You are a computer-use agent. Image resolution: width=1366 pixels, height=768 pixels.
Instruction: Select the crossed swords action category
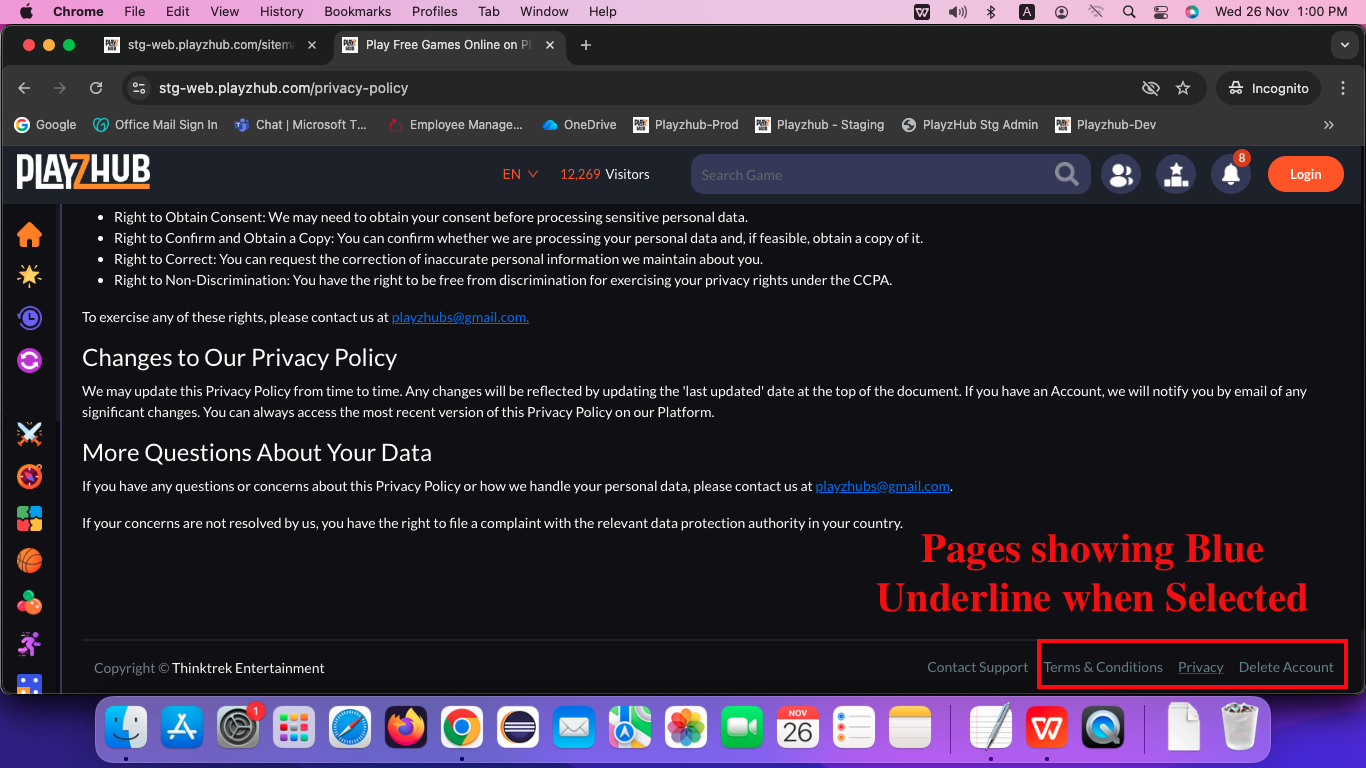point(29,434)
